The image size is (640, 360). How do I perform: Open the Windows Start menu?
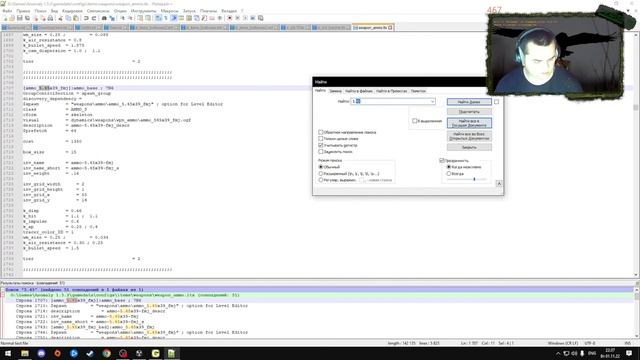pyautogui.click(x=8, y=353)
